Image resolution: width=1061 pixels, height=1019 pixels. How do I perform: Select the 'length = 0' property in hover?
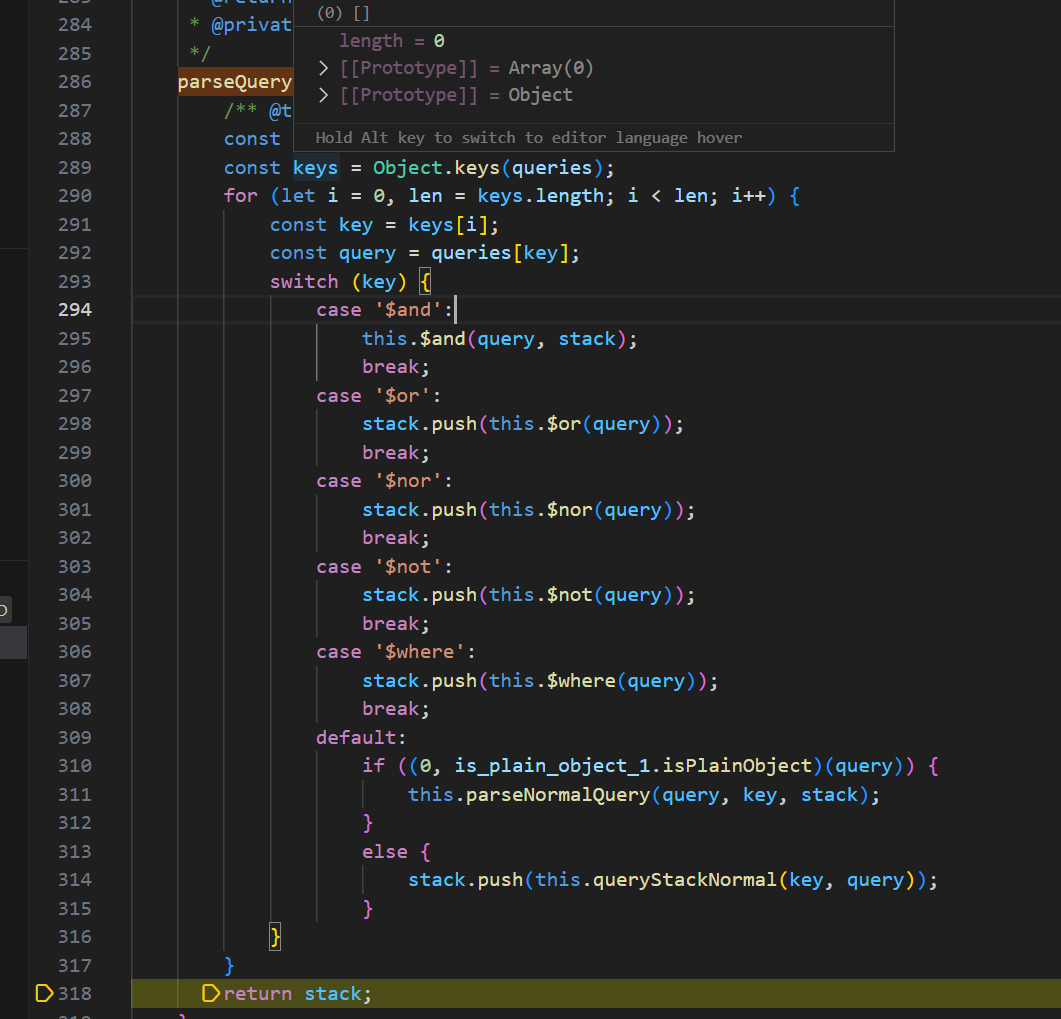[x=391, y=41]
